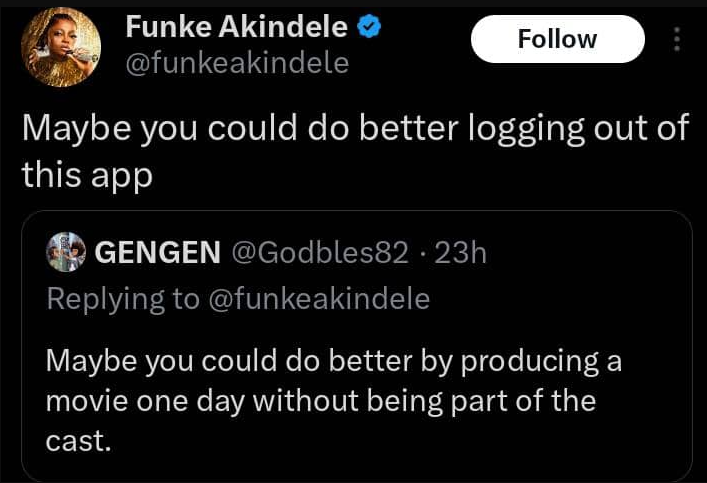
Task: Click the "by producing a" quoted line
Action: (x=520, y=361)
